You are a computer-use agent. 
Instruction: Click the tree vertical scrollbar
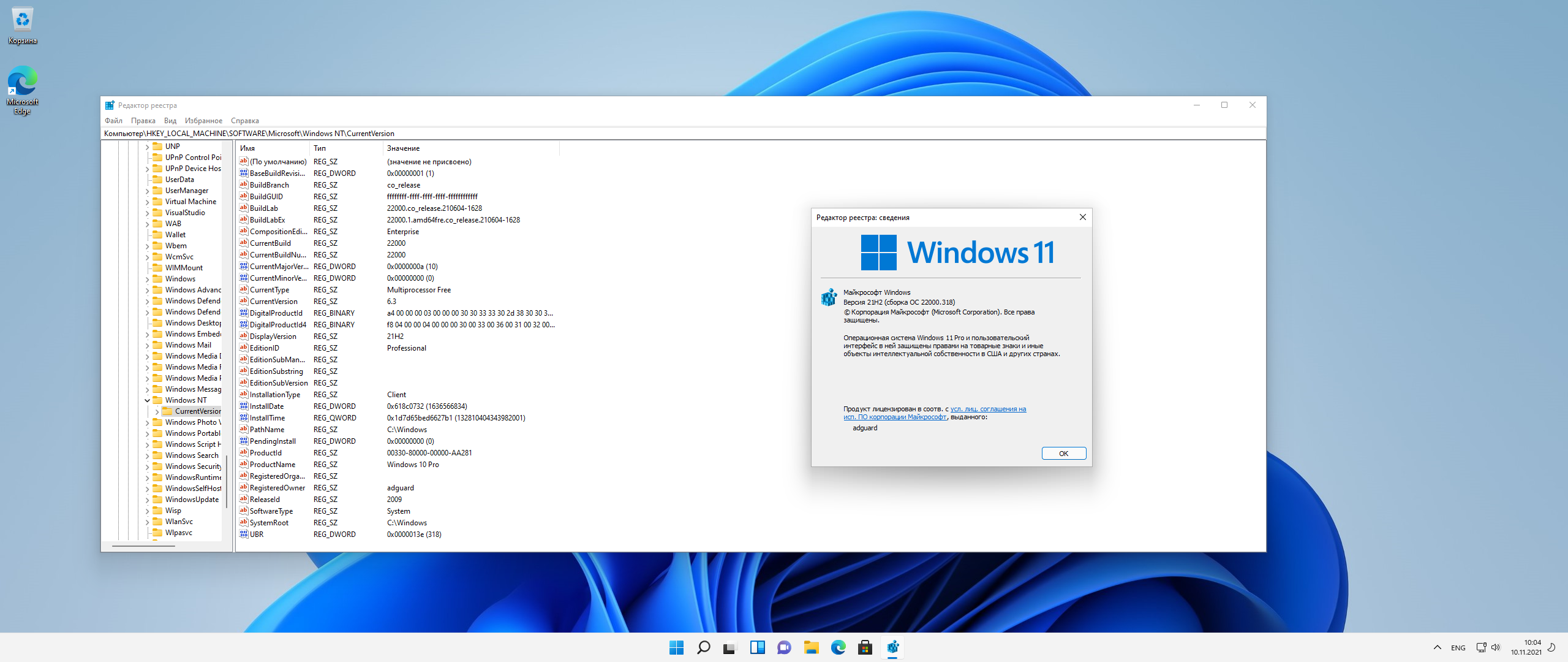click(x=227, y=481)
